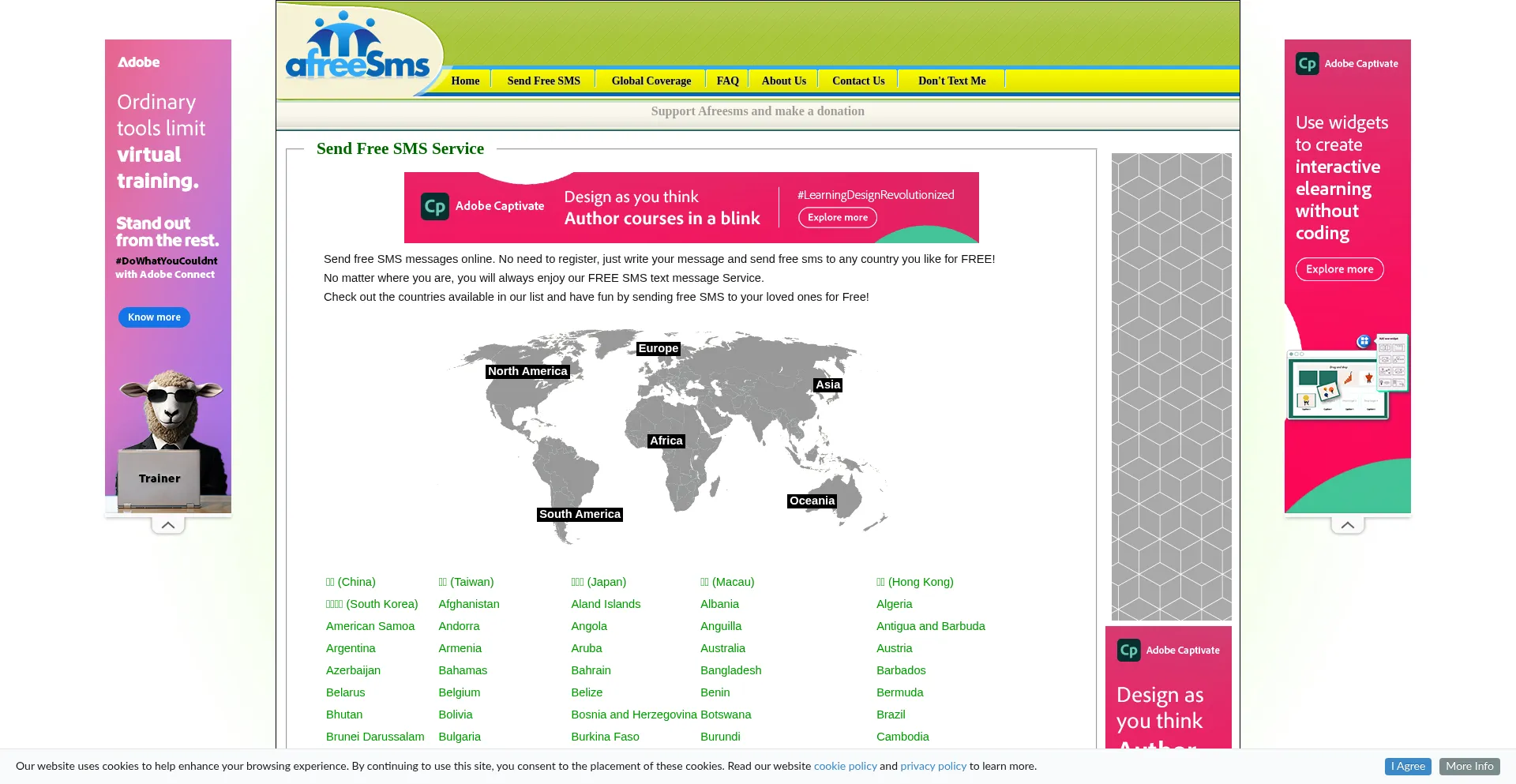Screen dimensions: 1516x784
Task: Collapse the right Adobe Captivate ad chevron
Action: click(x=1347, y=525)
